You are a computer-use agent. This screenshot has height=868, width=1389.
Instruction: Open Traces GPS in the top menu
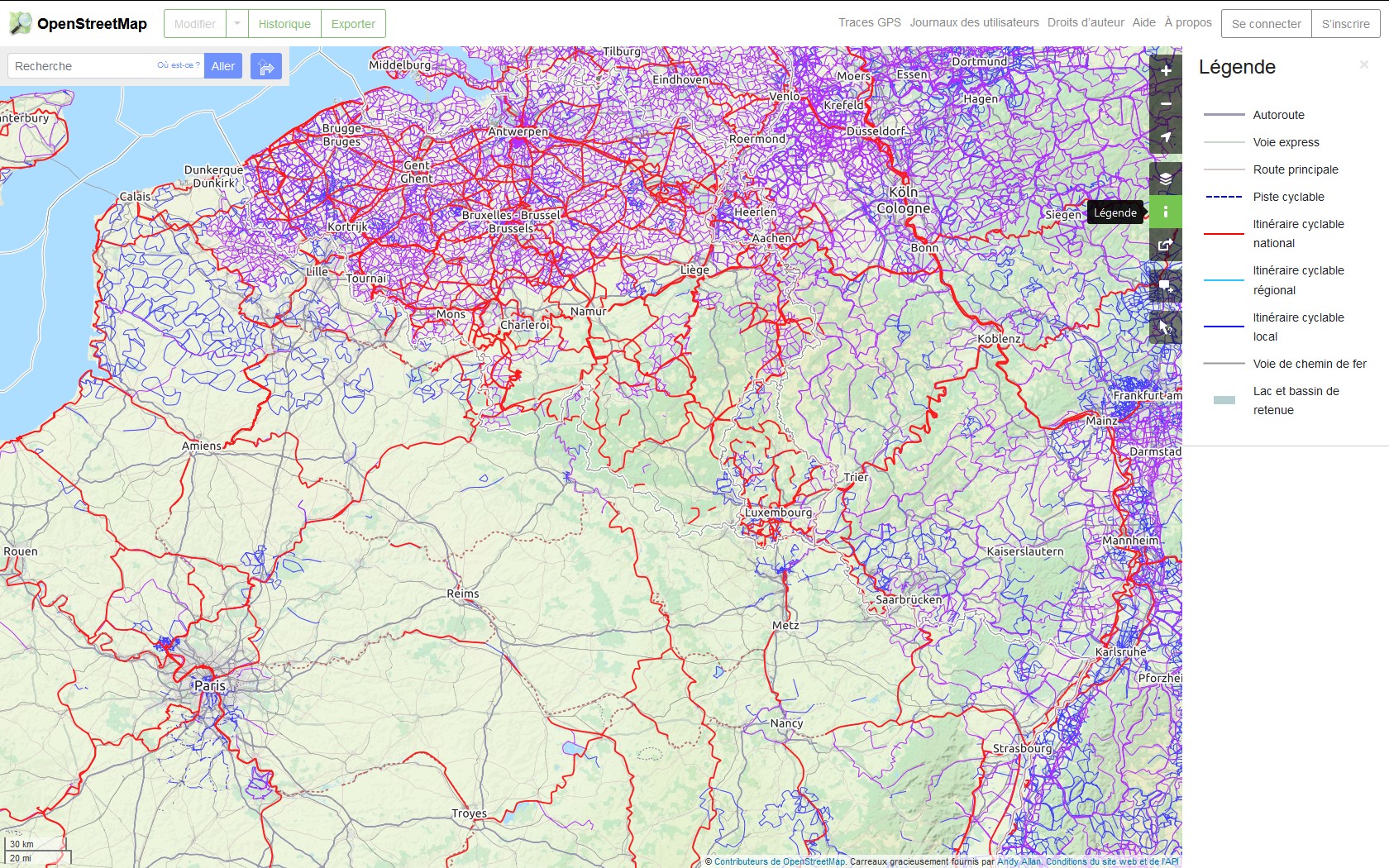click(x=870, y=22)
